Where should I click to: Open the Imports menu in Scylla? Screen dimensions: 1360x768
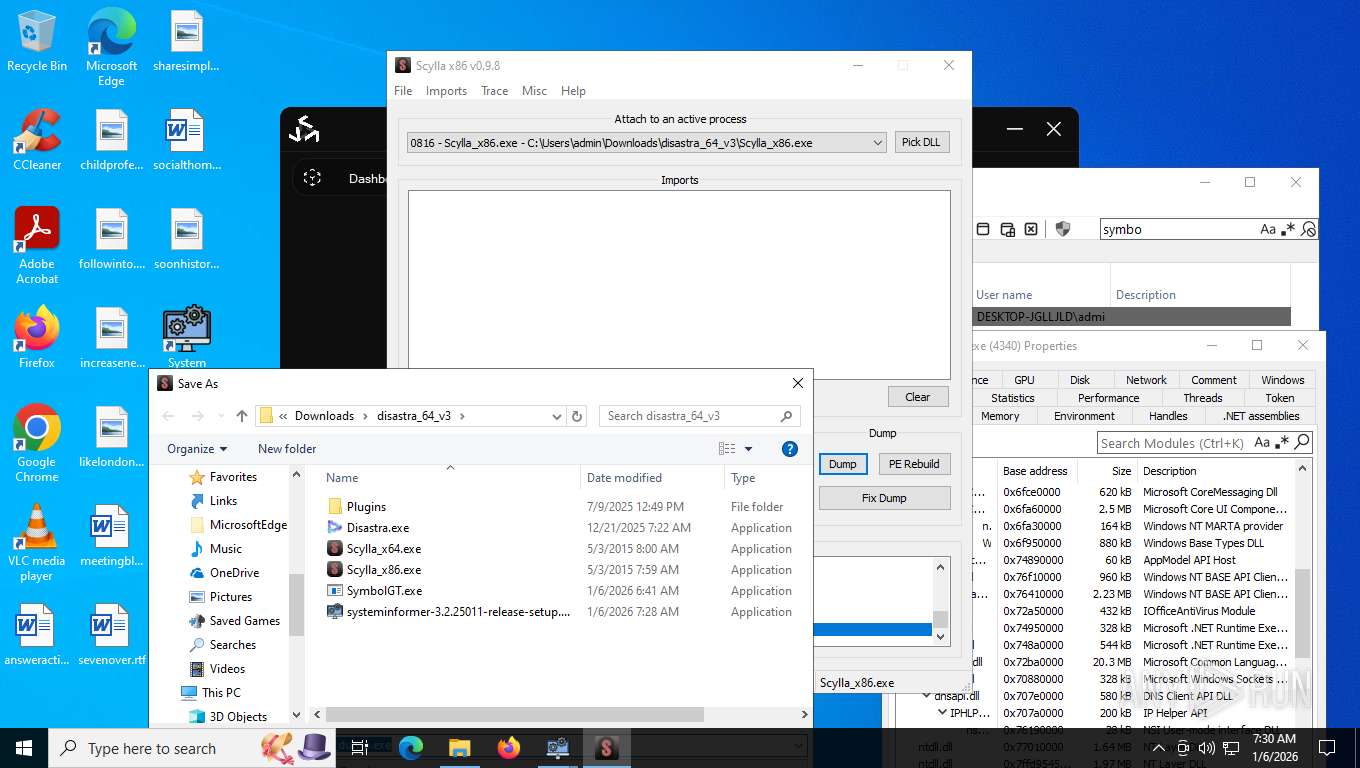tap(446, 91)
